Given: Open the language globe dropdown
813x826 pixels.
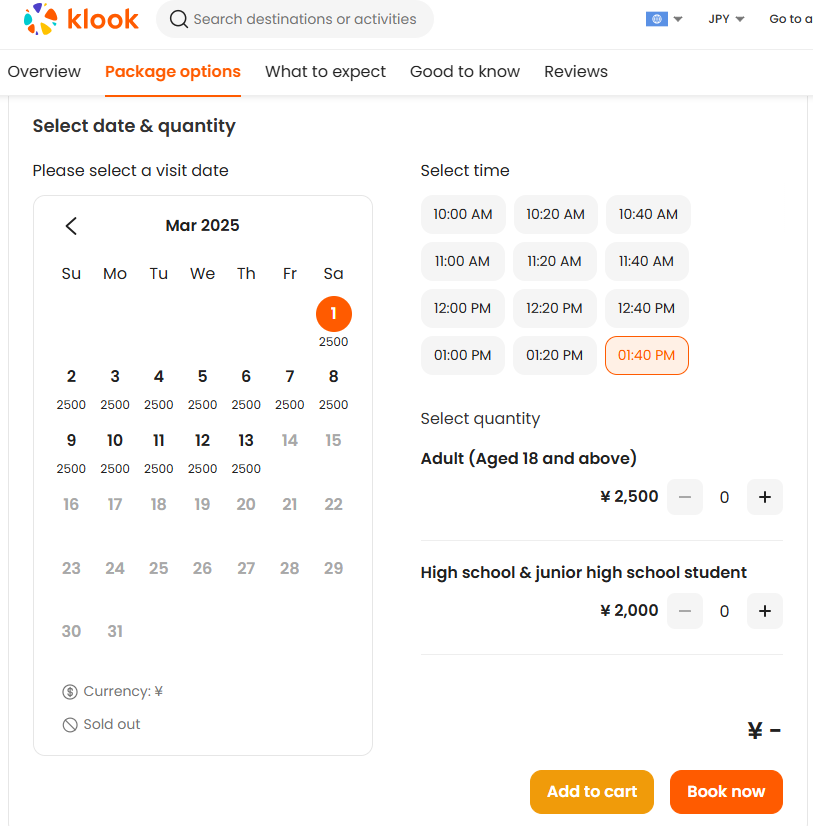Looking at the screenshot, I should (664, 19).
